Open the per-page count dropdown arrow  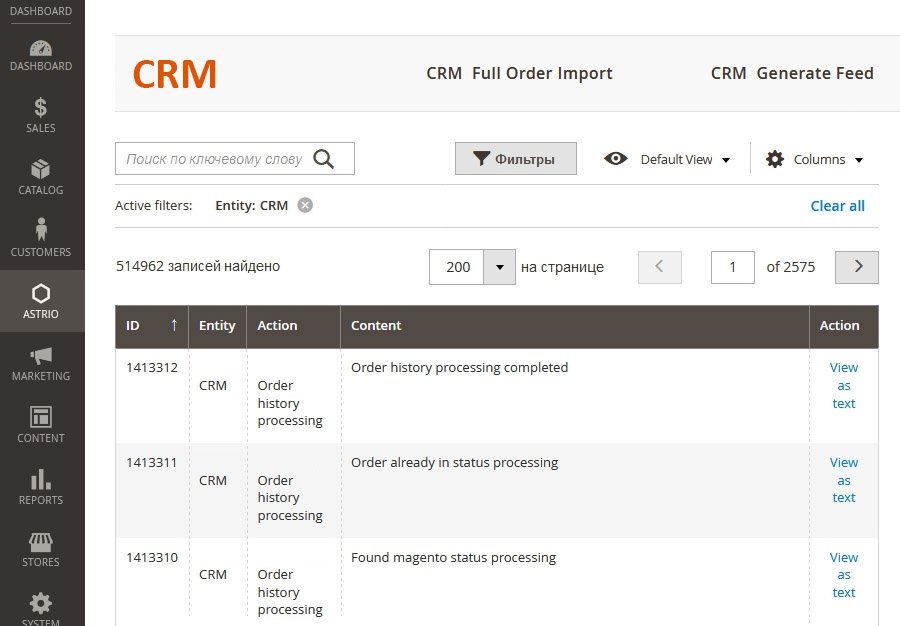pos(499,267)
